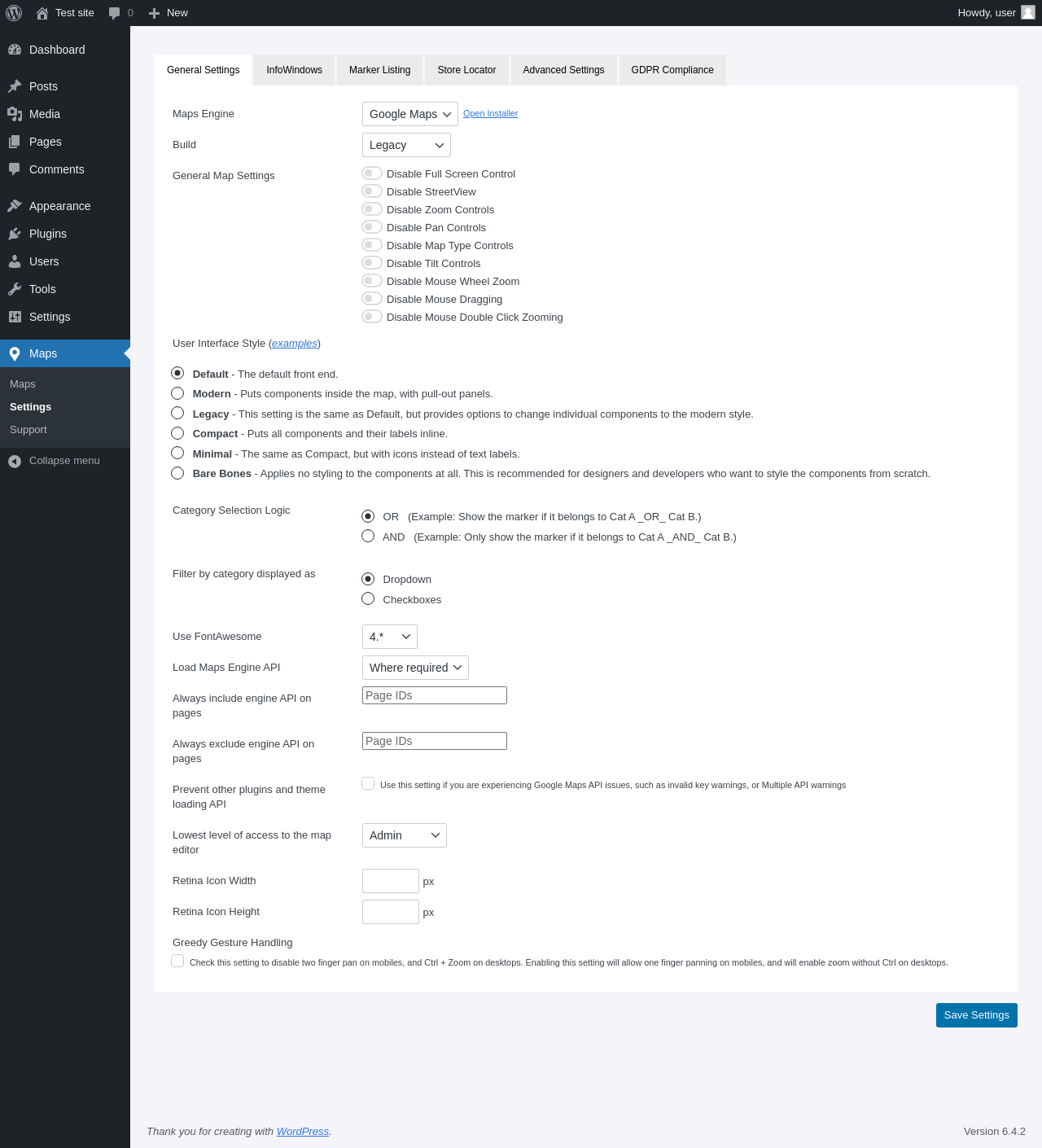Image resolution: width=1042 pixels, height=1148 pixels.
Task: Expand the Build dropdown
Action: [x=406, y=145]
